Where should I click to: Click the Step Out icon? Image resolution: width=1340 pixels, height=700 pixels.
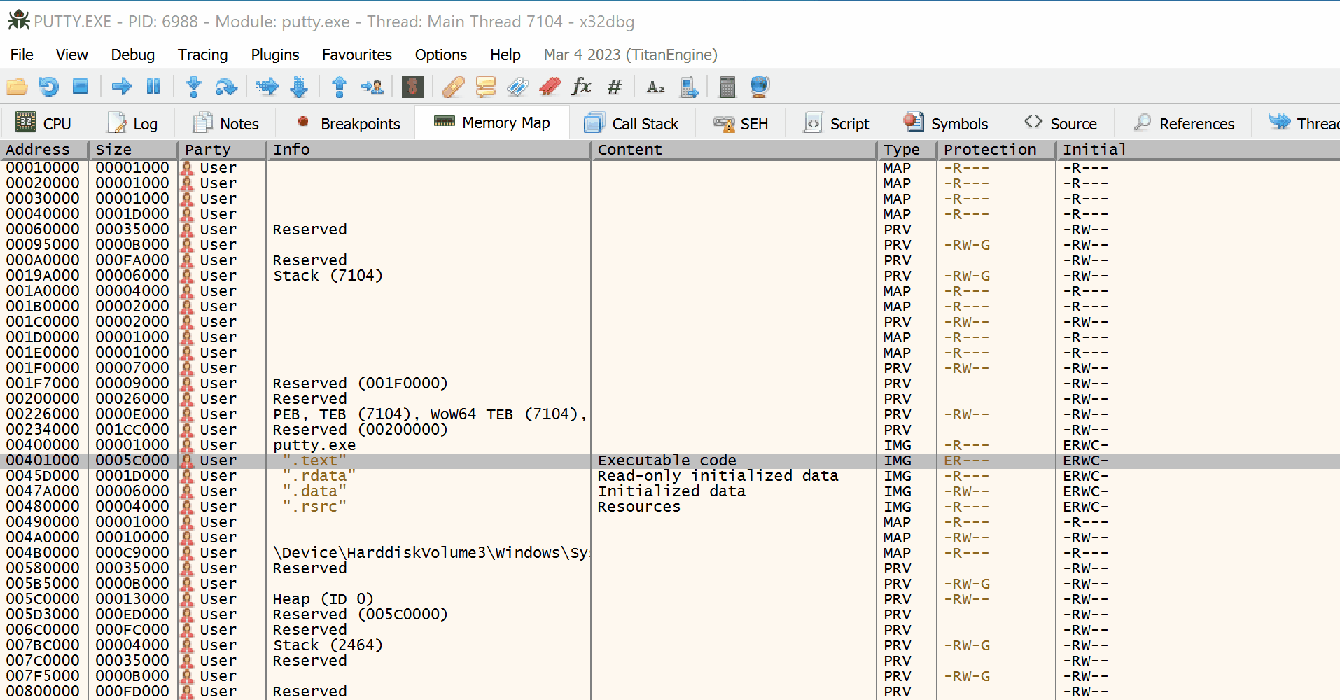point(339,87)
